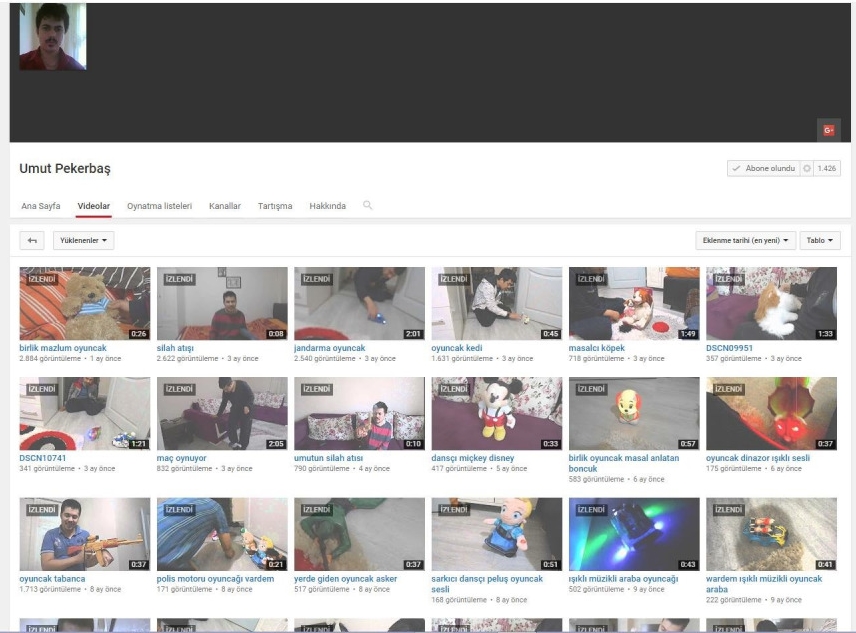Go to Kanallar tab
Viewport: 856px width, 633px height.
coord(224,206)
